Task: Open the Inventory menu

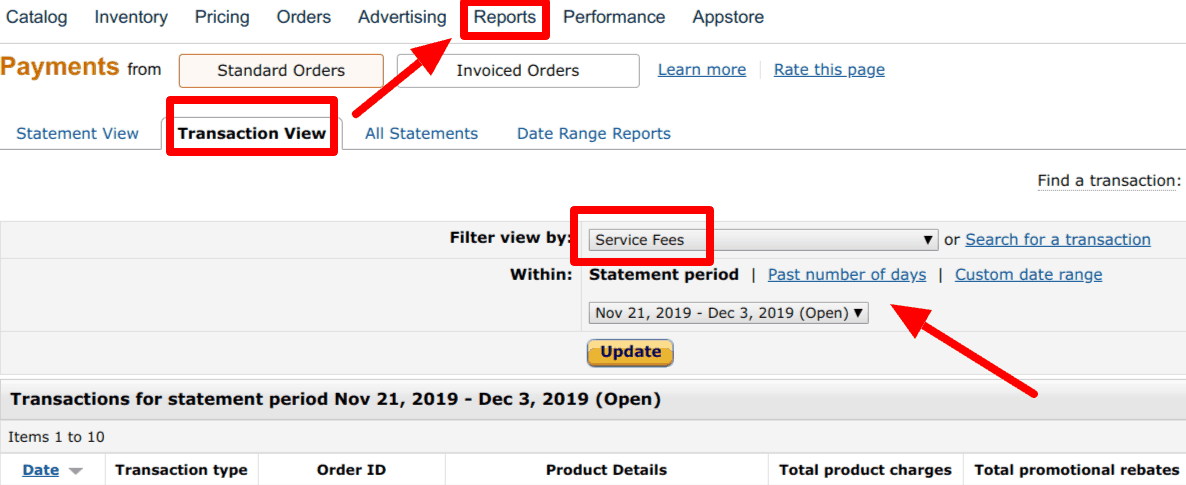Action: (131, 17)
